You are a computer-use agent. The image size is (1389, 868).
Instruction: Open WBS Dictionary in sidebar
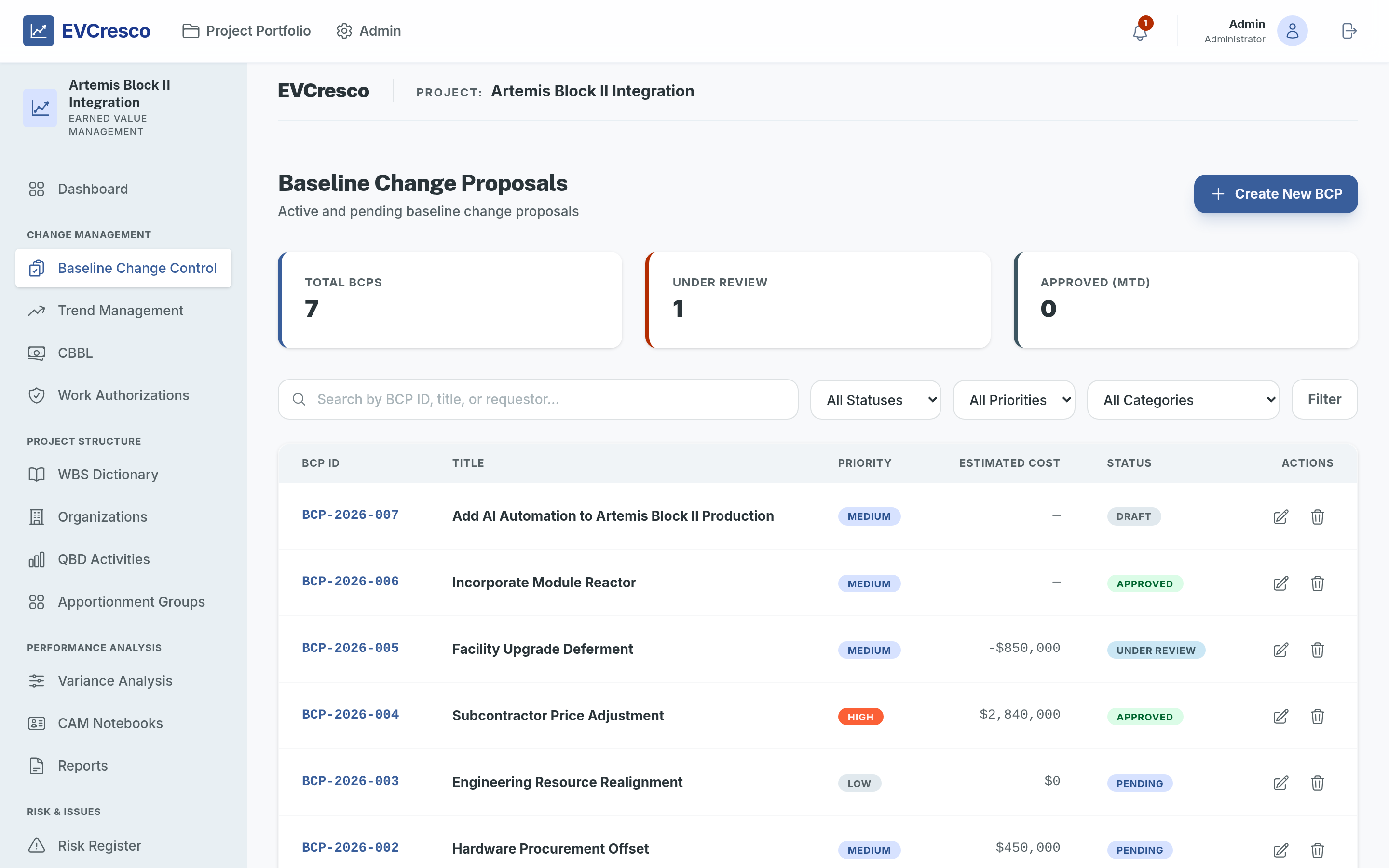click(123, 474)
